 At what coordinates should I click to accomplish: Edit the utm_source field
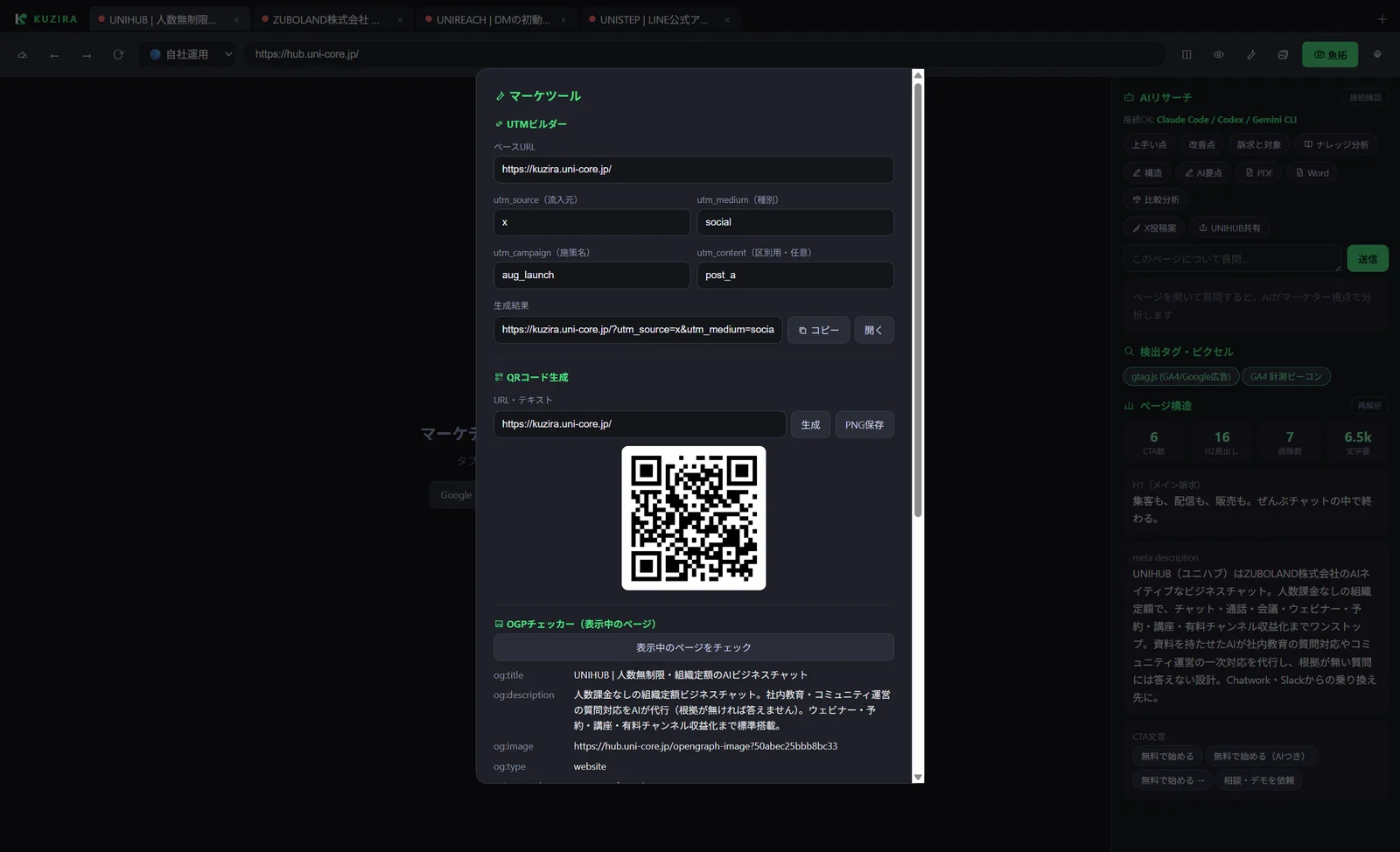coord(591,222)
